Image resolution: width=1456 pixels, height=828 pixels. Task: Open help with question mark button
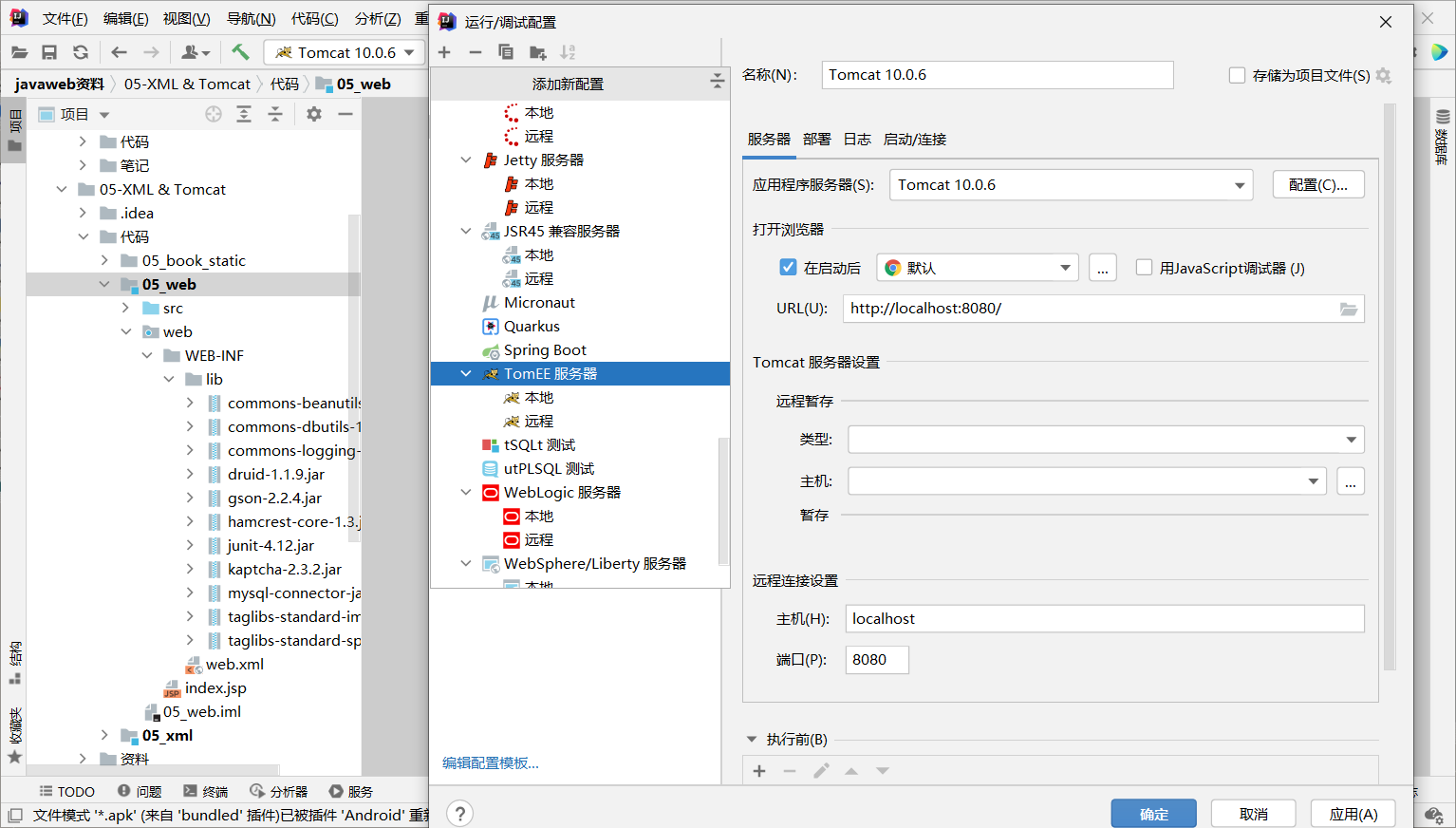[459, 814]
